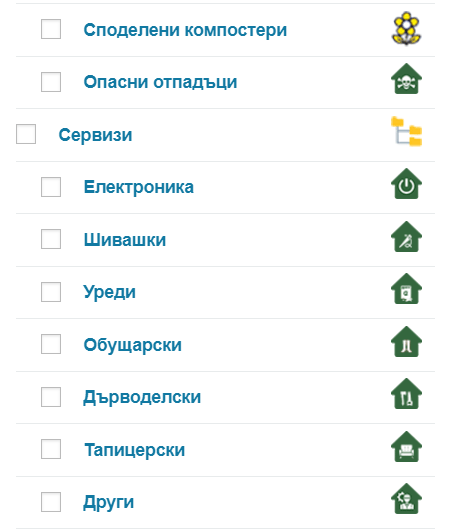Click the sofa house icon for Тапицерски

tap(406, 447)
